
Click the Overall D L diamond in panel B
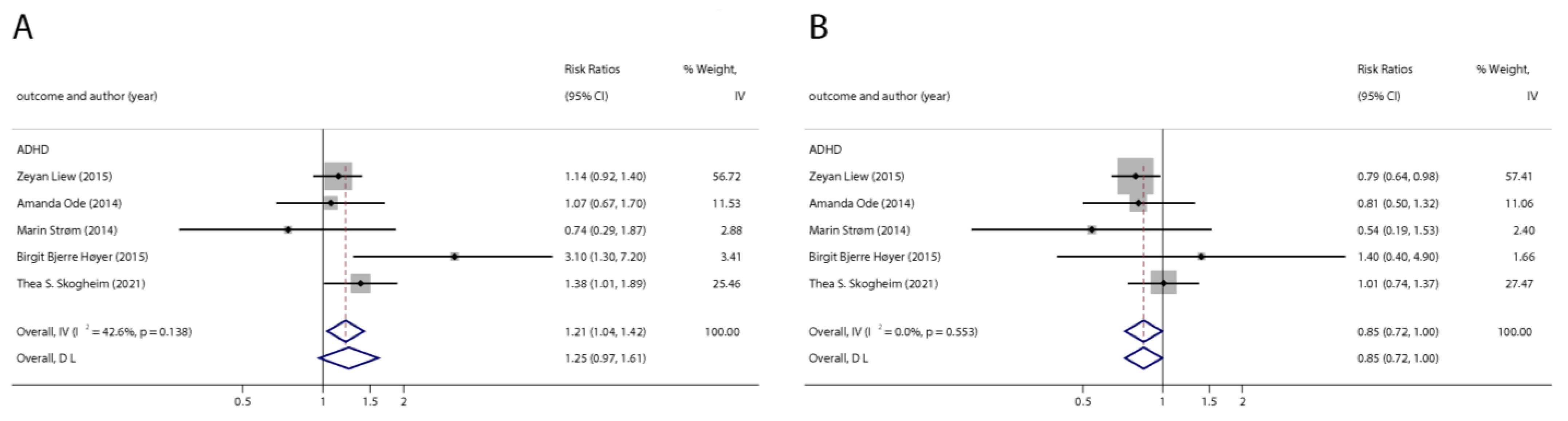(x=1143, y=358)
